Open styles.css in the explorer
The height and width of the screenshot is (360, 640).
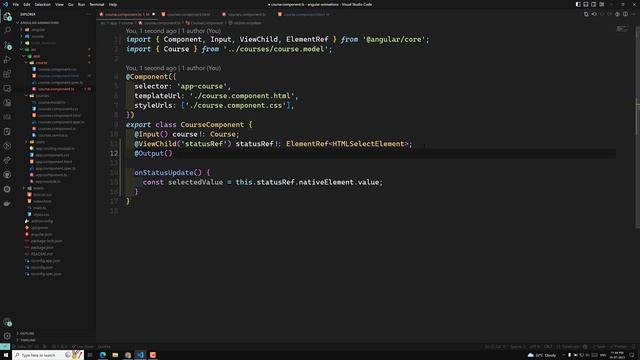point(41,214)
